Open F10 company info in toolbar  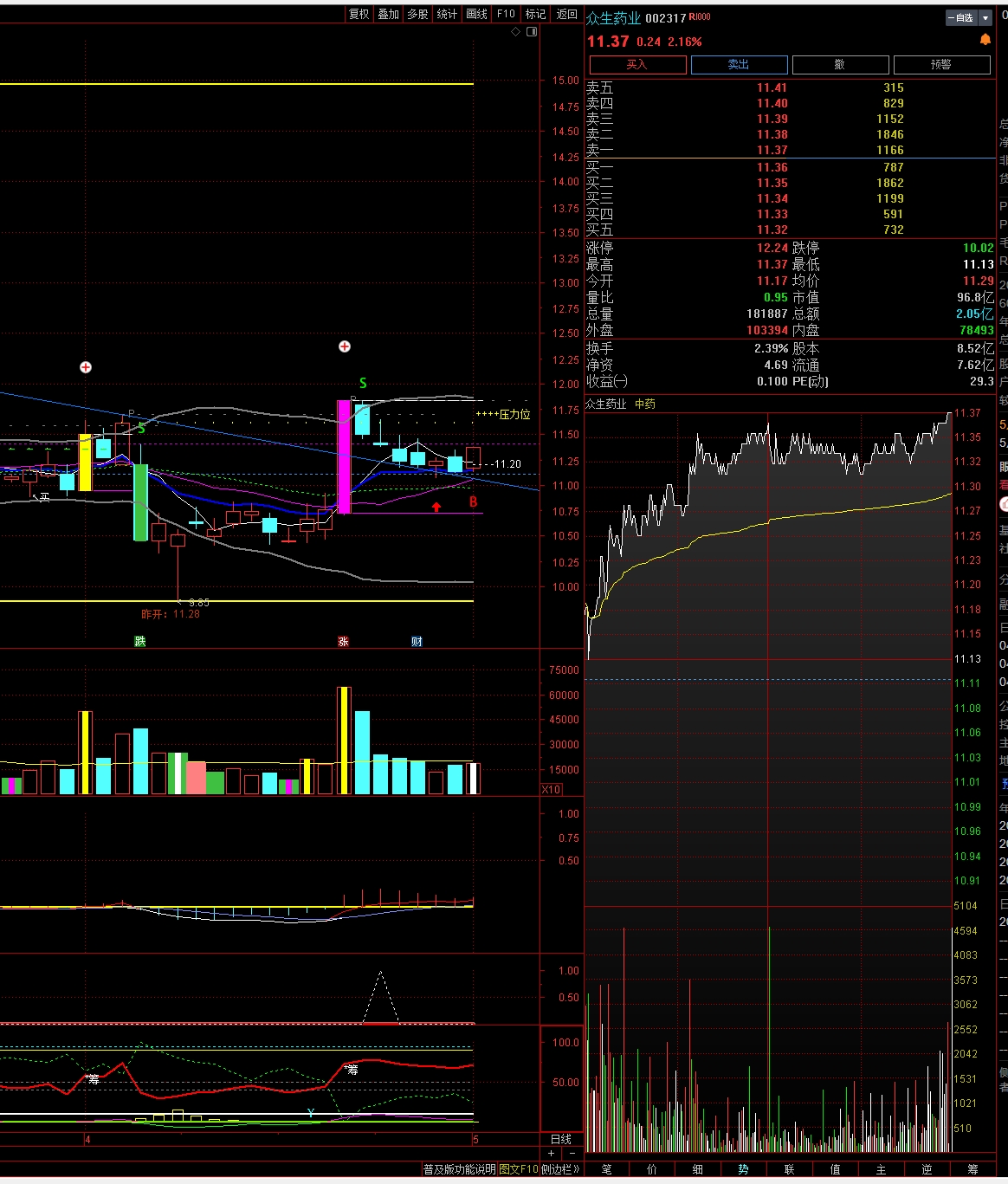(x=506, y=14)
